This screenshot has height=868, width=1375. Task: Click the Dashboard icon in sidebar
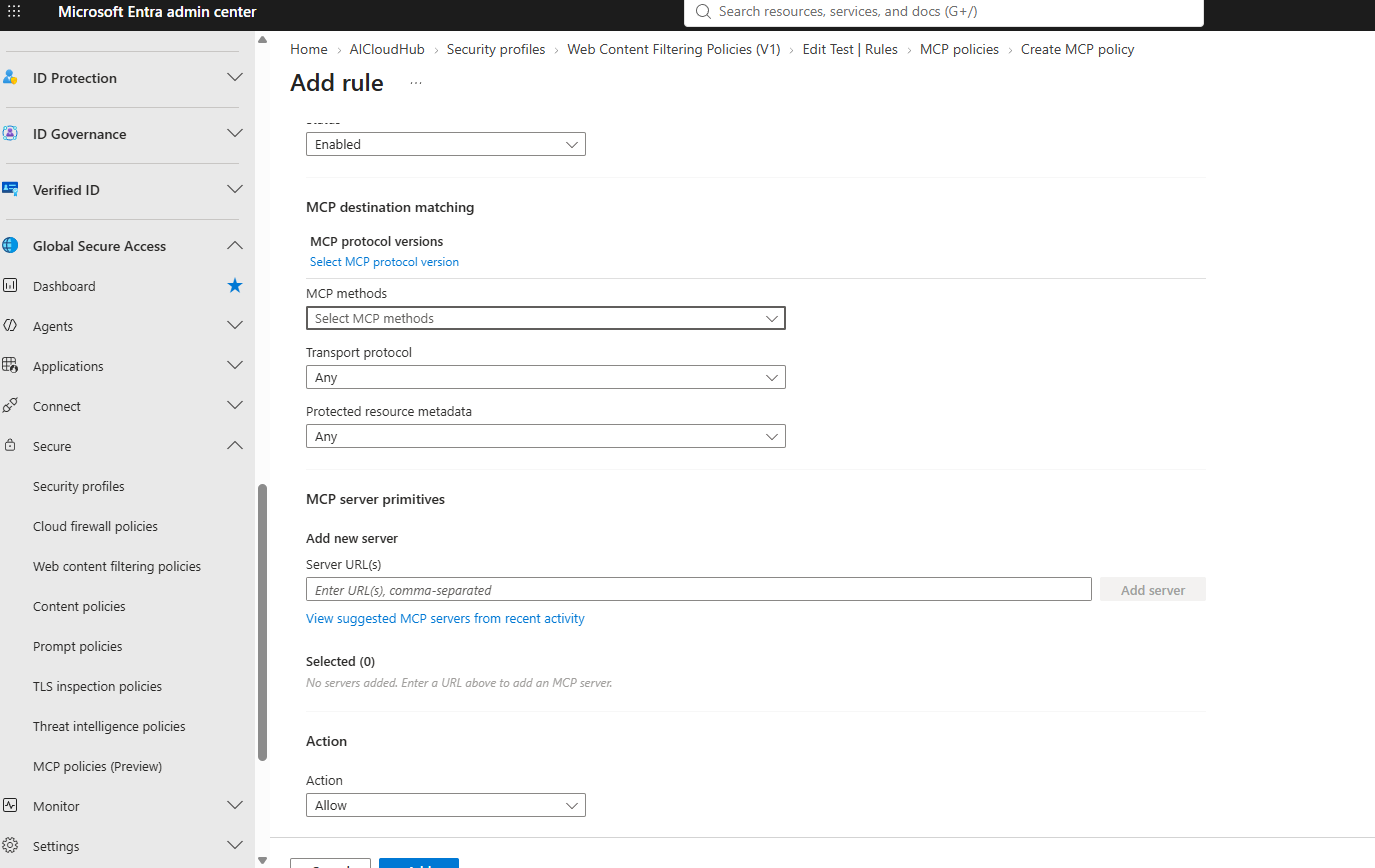[x=10, y=286]
